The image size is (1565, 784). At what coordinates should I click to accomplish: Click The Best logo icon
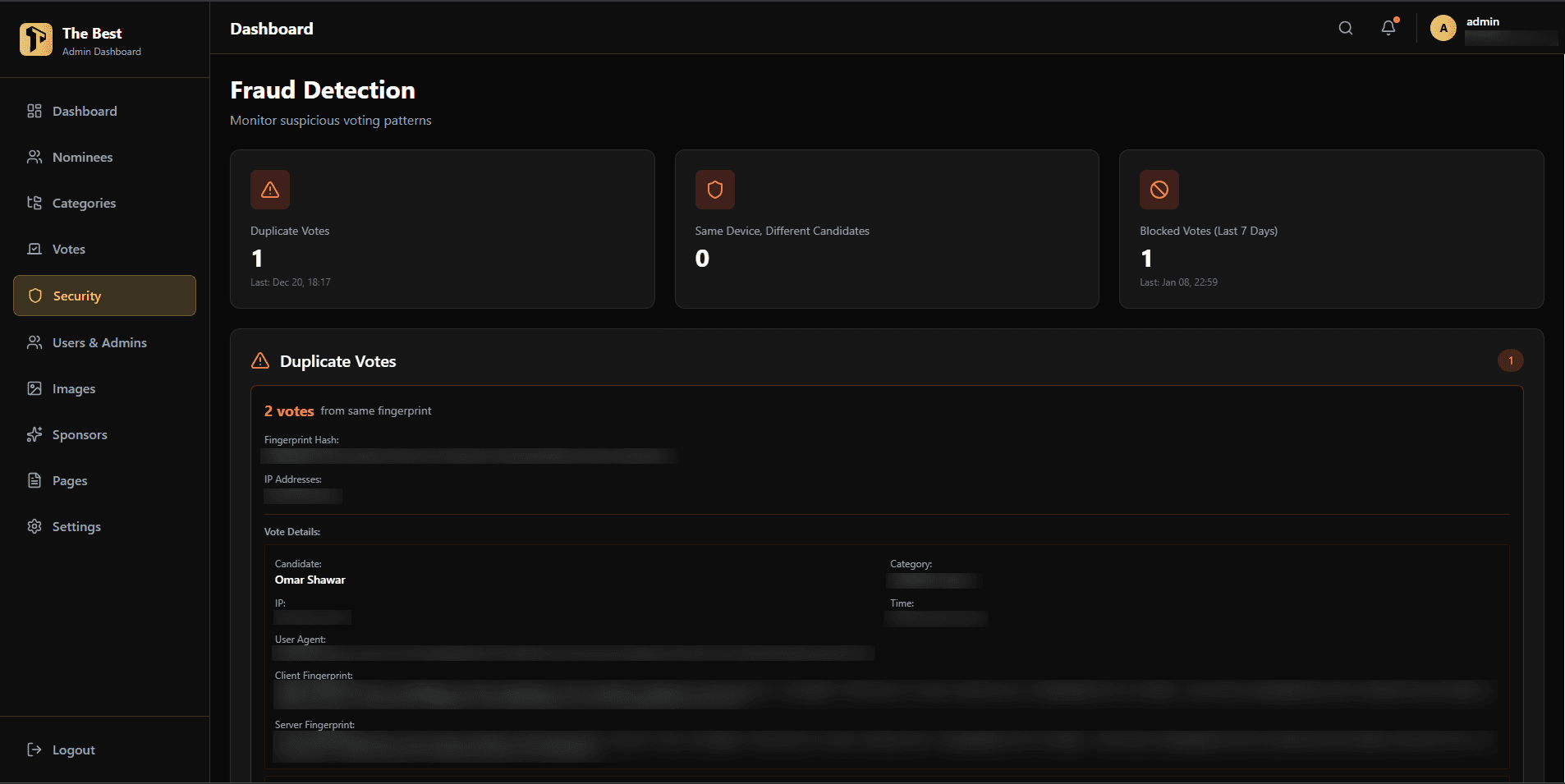(35, 39)
